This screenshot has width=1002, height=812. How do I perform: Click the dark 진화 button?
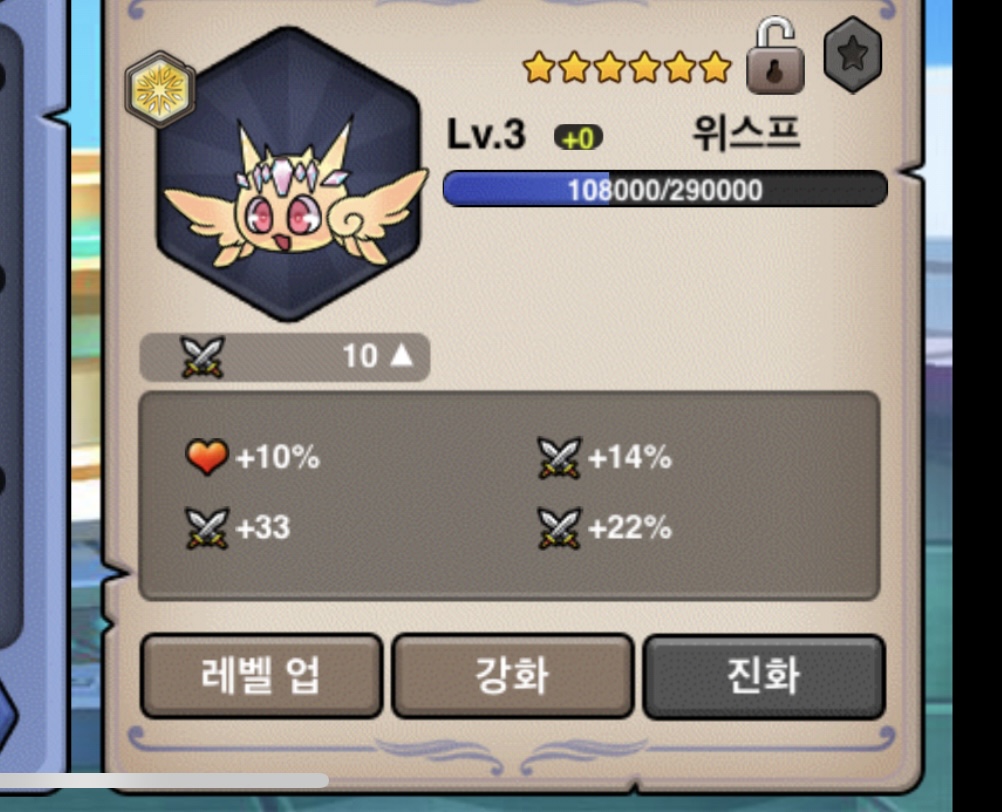(x=764, y=675)
